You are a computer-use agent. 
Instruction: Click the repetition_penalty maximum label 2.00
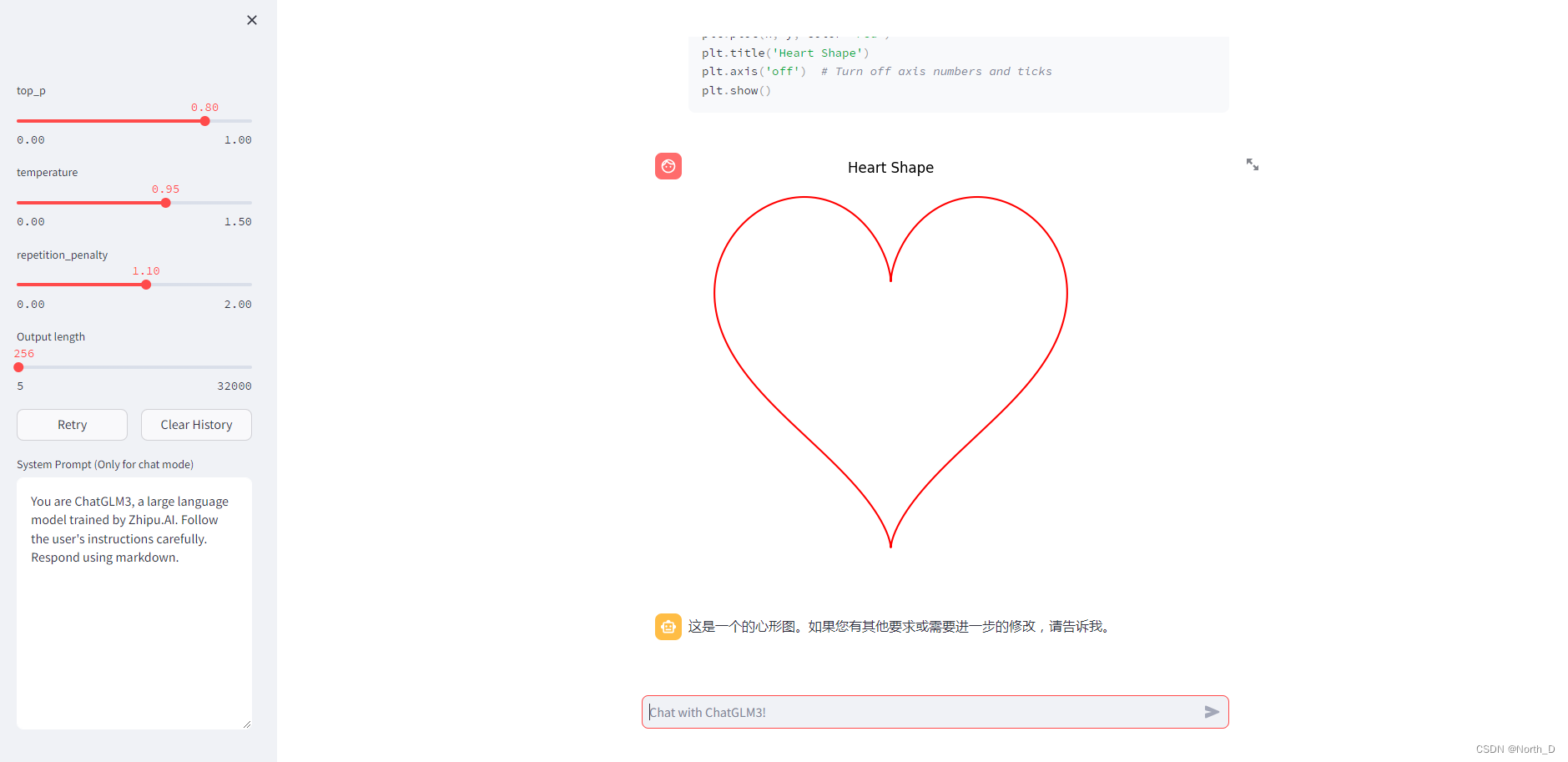[238, 305]
